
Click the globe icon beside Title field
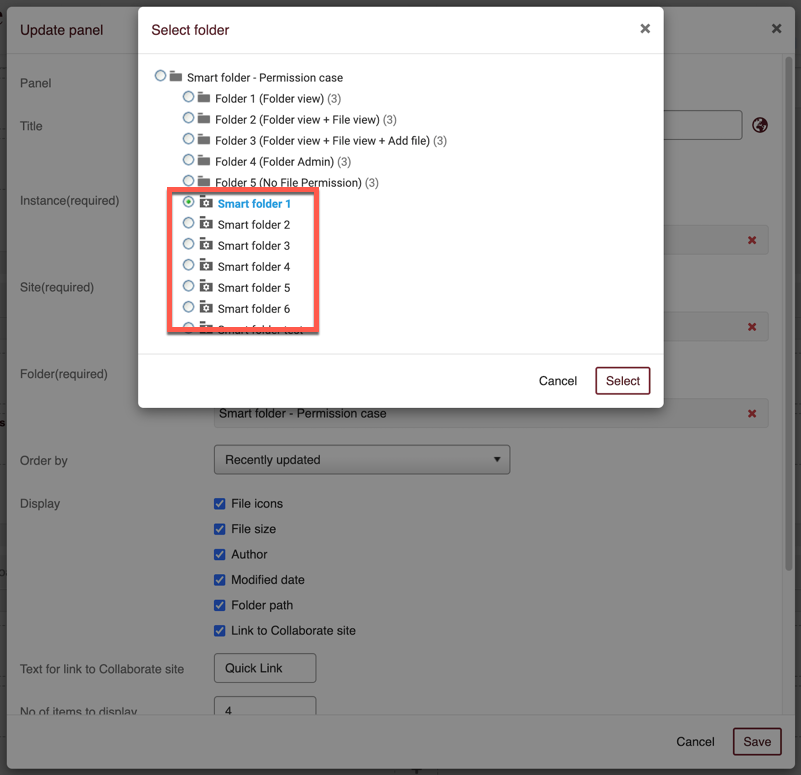coord(760,125)
